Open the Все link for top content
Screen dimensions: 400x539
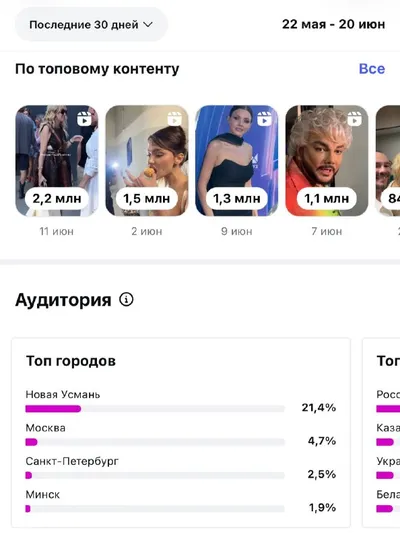372,69
